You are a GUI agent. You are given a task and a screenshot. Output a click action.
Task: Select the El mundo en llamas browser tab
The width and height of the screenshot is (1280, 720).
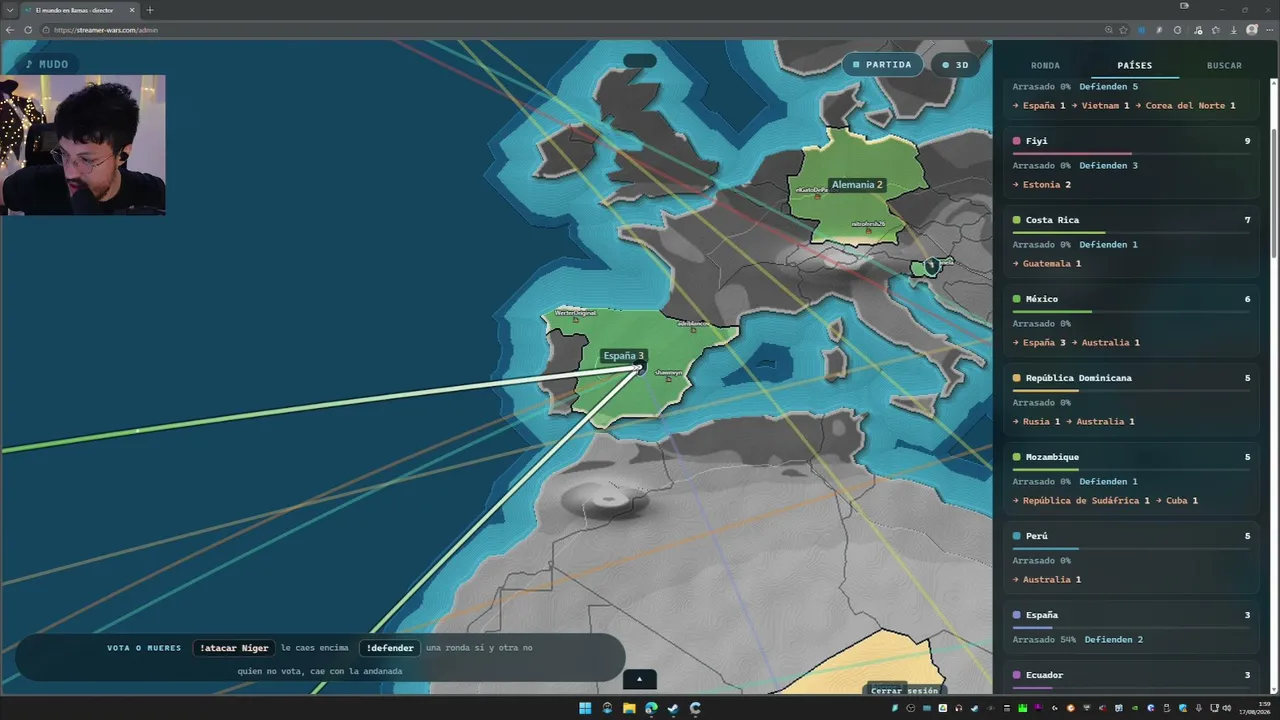80,10
